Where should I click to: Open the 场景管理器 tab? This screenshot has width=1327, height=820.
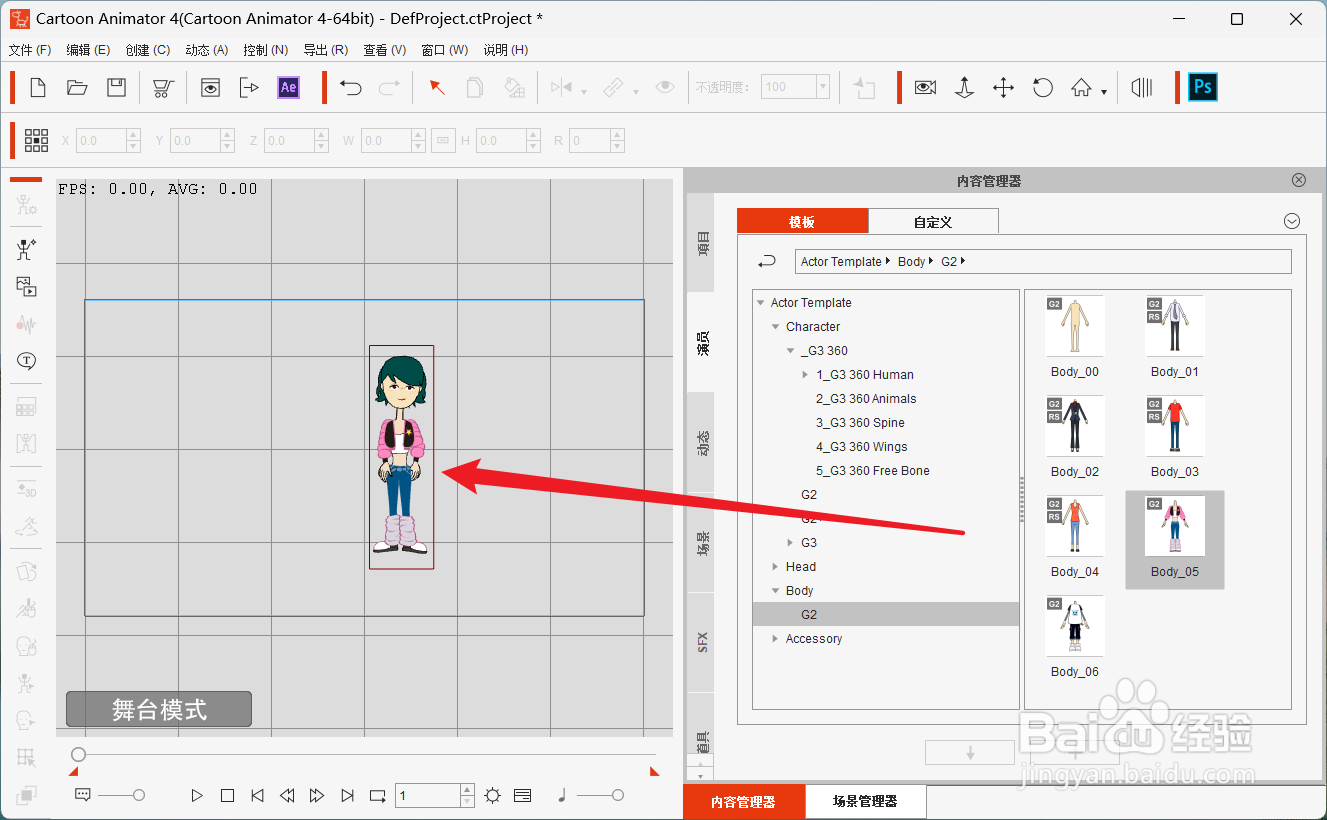865,802
